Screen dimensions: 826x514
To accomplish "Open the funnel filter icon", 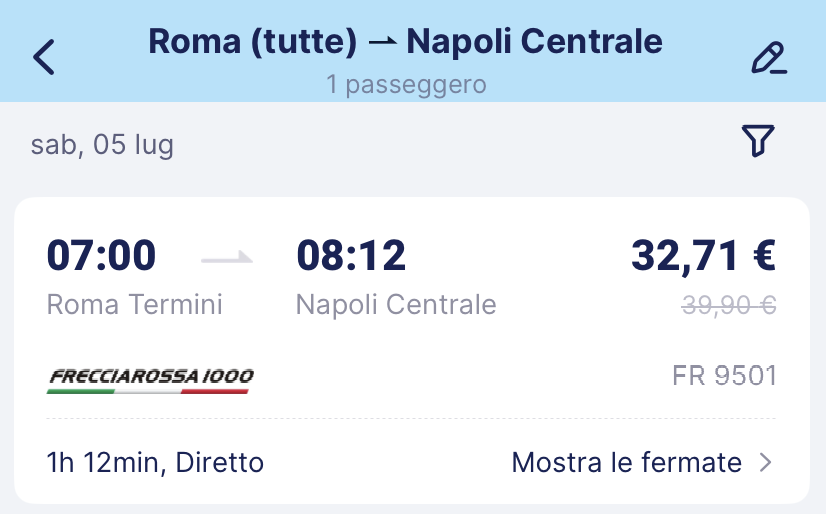I will pyautogui.click(x=758, y=141).
